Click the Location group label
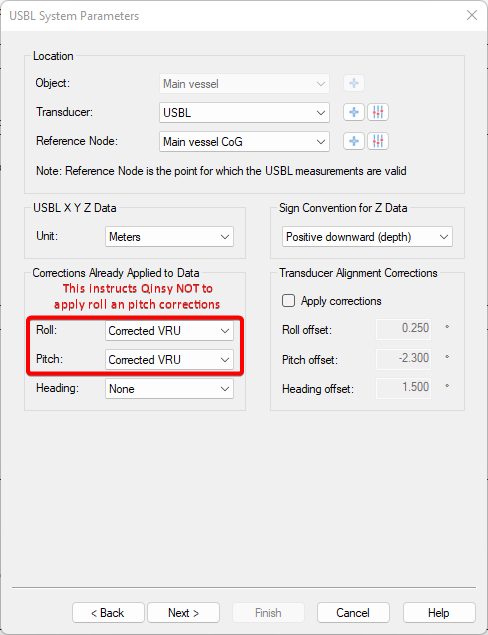The width and height of the screenshot is (488, 635). pos(53,56)
